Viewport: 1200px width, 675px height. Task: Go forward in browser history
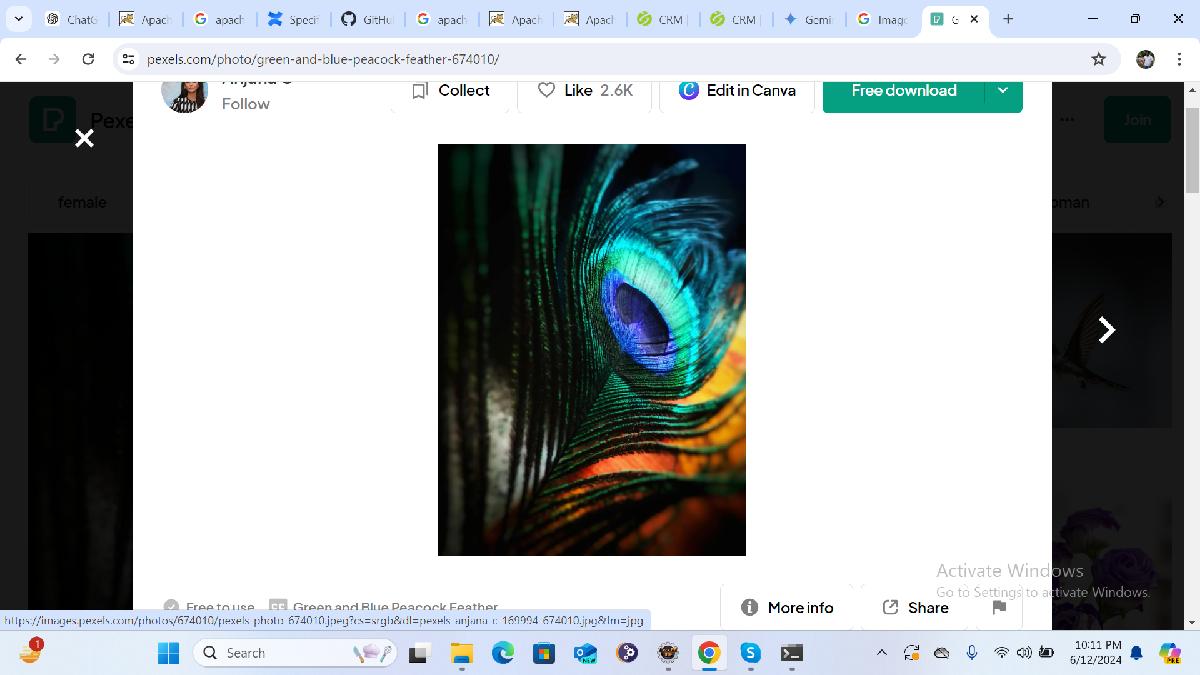click(x=54, y=59)
